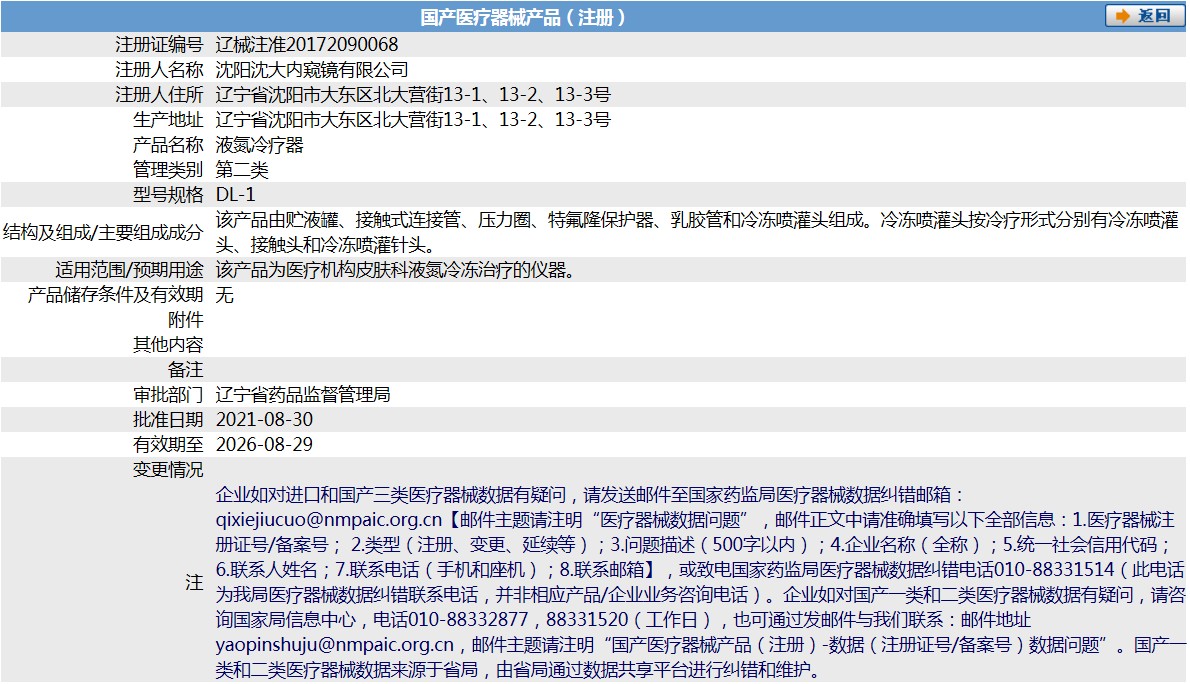Select the storage condition value 无
Image resolution: width=1190 pixels, height=684 pixels.
click(x=225, y=295)
